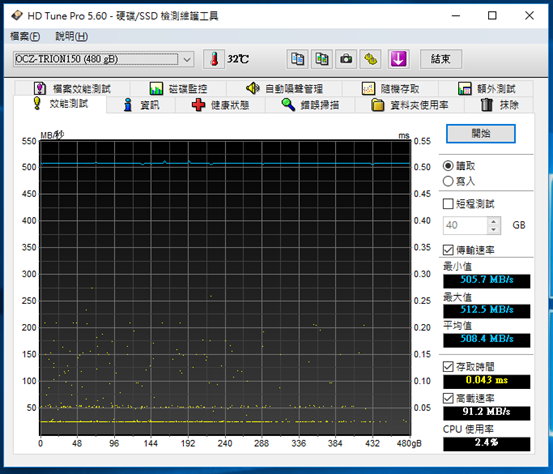Click the HD Tune app title icon
This screenshot has height=474, width=553.
click(17, 16)
